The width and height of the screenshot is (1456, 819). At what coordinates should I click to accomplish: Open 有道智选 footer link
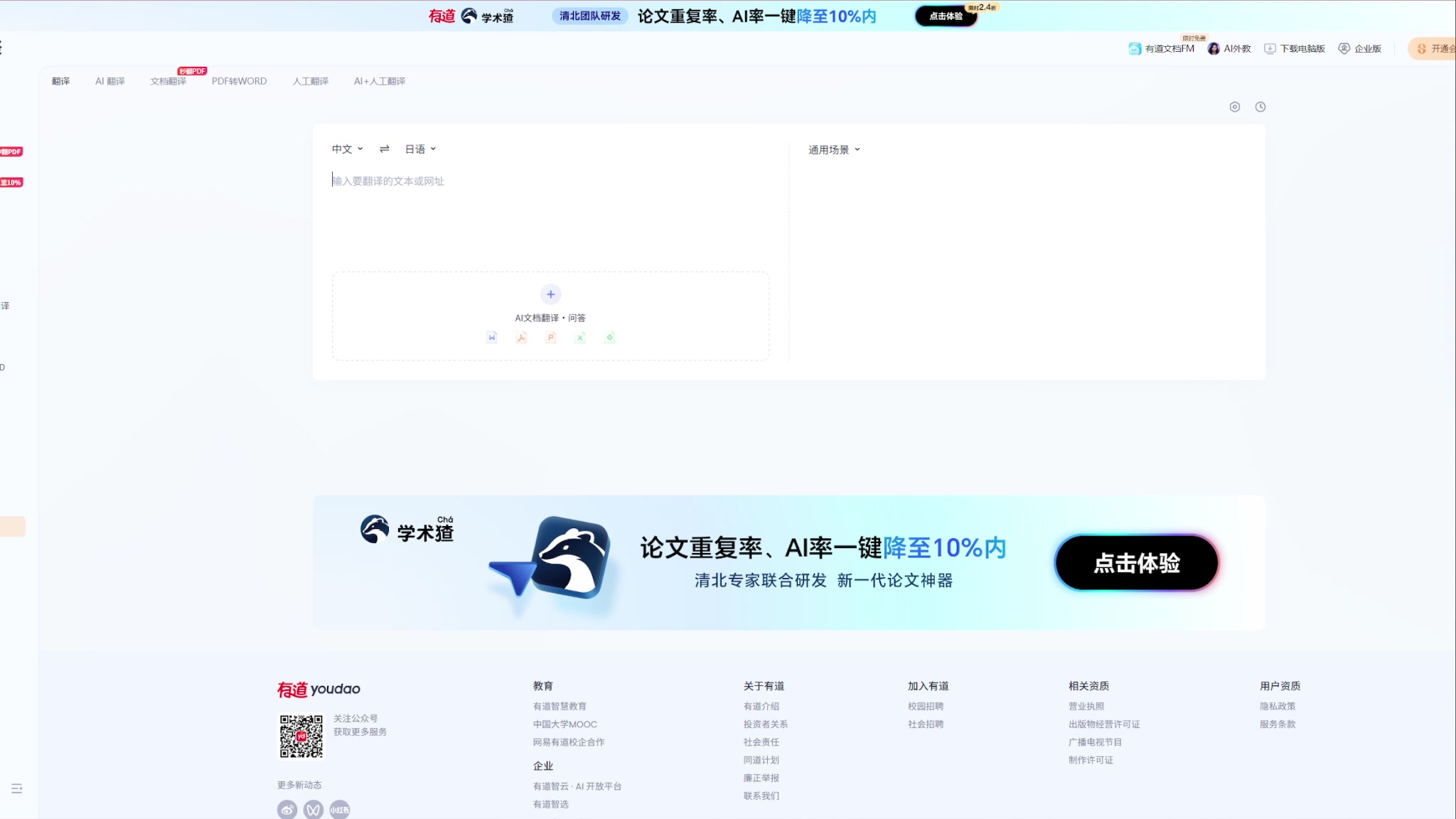[551, 804]
